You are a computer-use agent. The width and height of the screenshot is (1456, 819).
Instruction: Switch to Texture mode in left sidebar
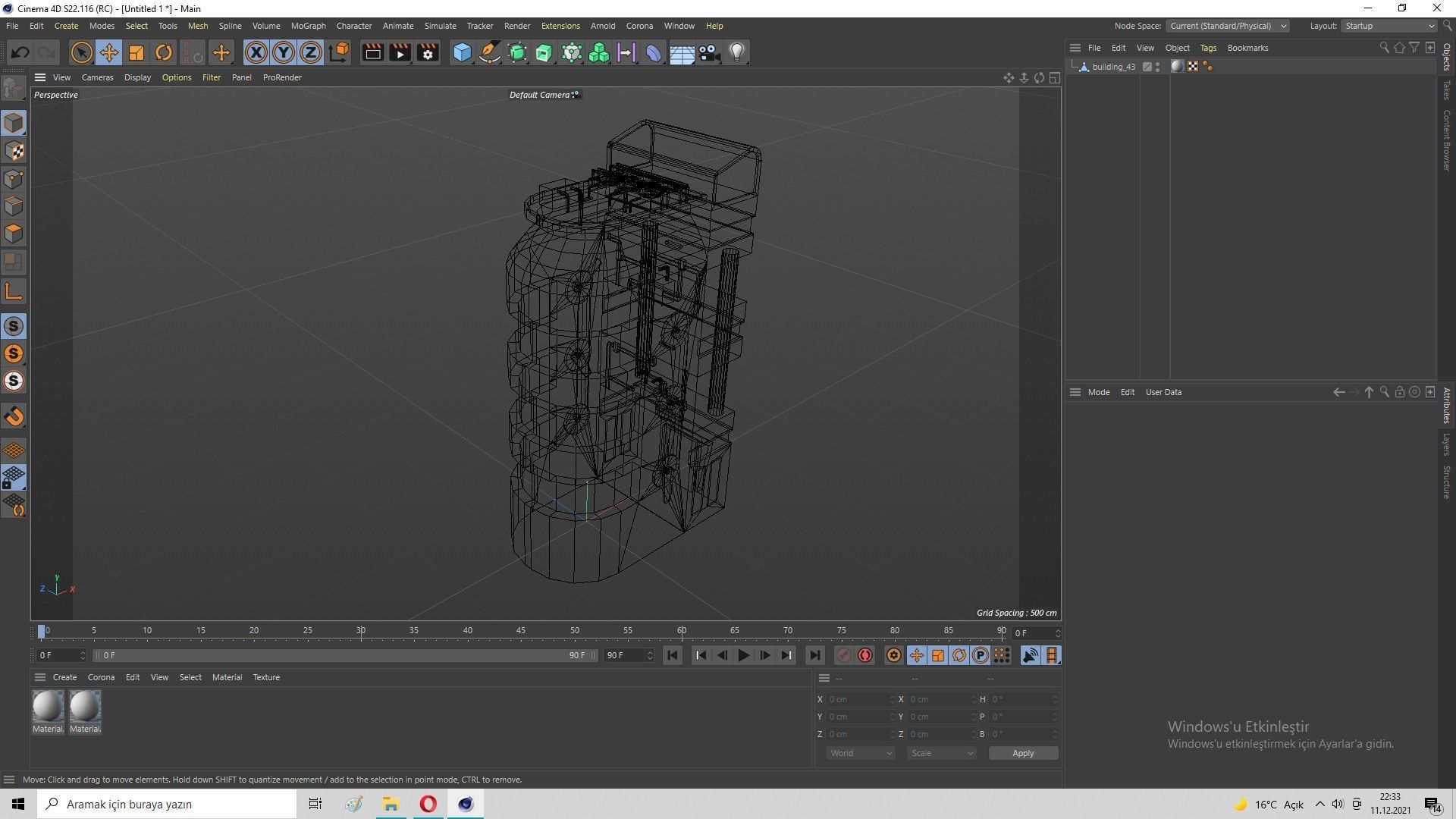point(14,151)
